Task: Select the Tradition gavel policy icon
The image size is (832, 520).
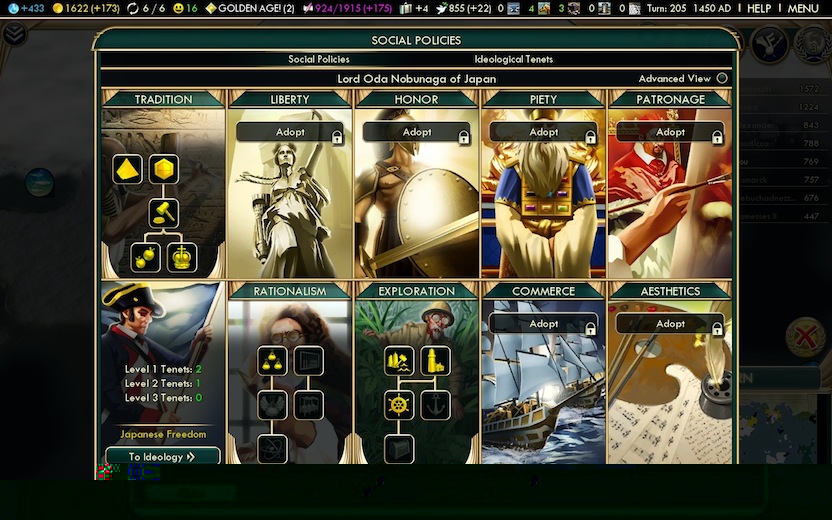Action: [x=163, y=213]
